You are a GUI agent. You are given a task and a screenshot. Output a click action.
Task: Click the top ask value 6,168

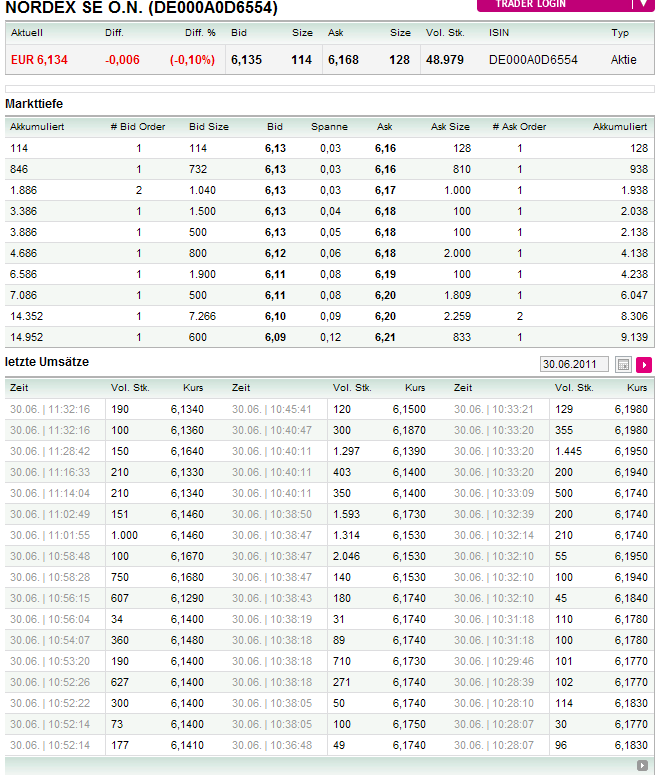[x=343, y=60]
